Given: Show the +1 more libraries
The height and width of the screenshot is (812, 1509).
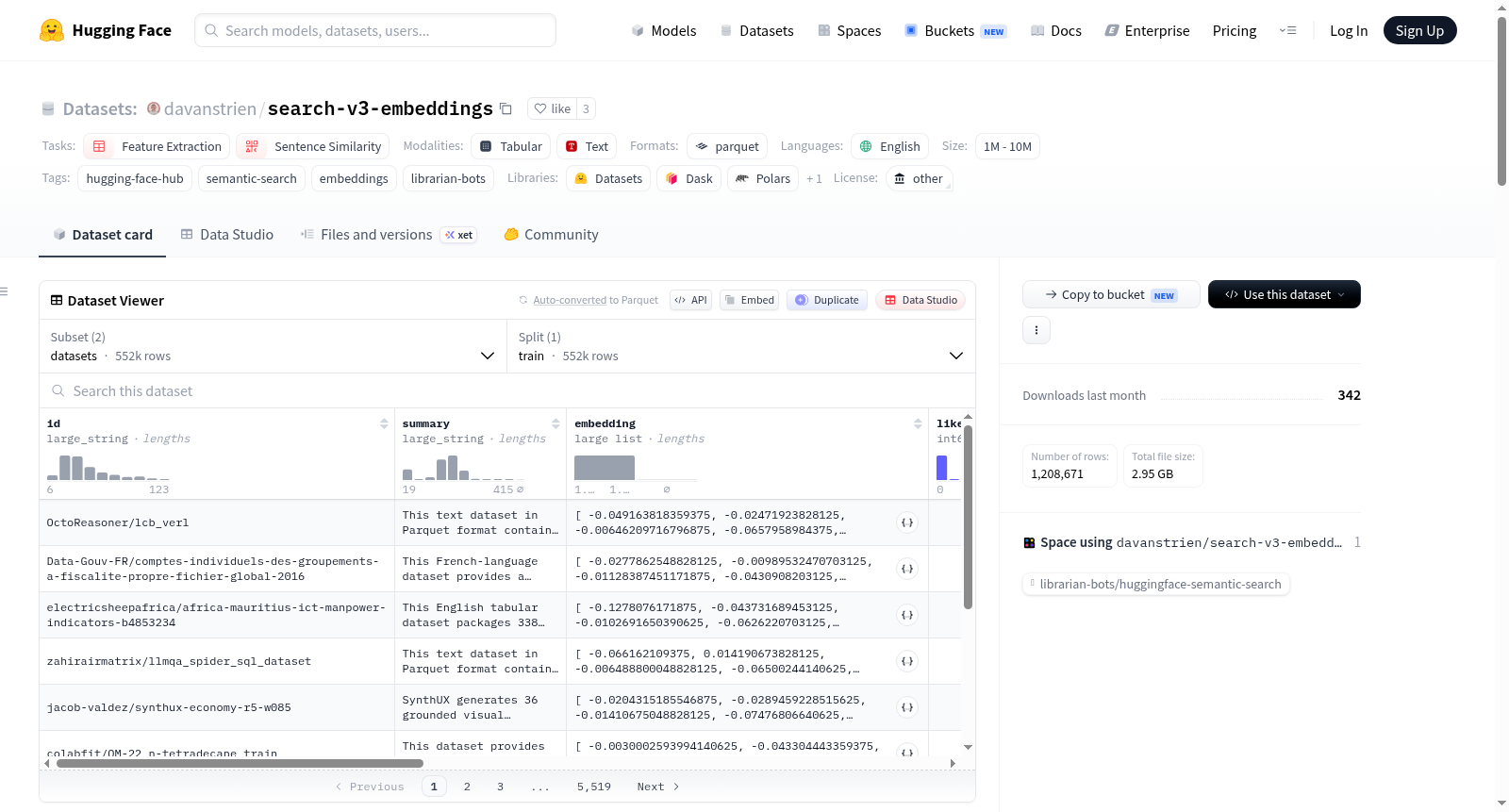Looking at the screenshot, I should click(x=814, y=178).
